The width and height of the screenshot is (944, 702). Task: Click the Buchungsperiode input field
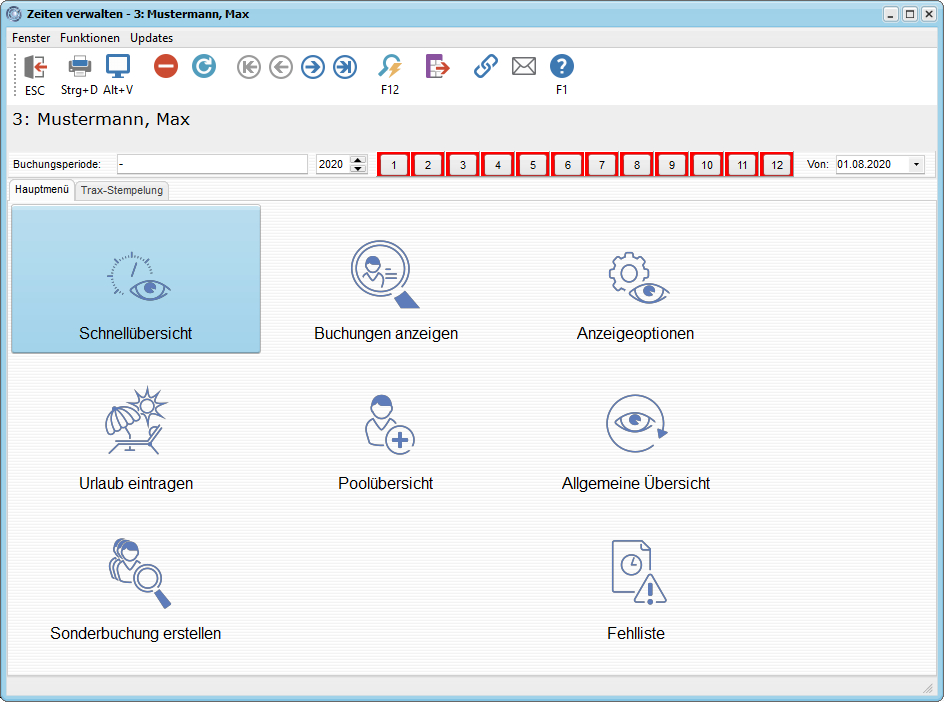(213, 164)
